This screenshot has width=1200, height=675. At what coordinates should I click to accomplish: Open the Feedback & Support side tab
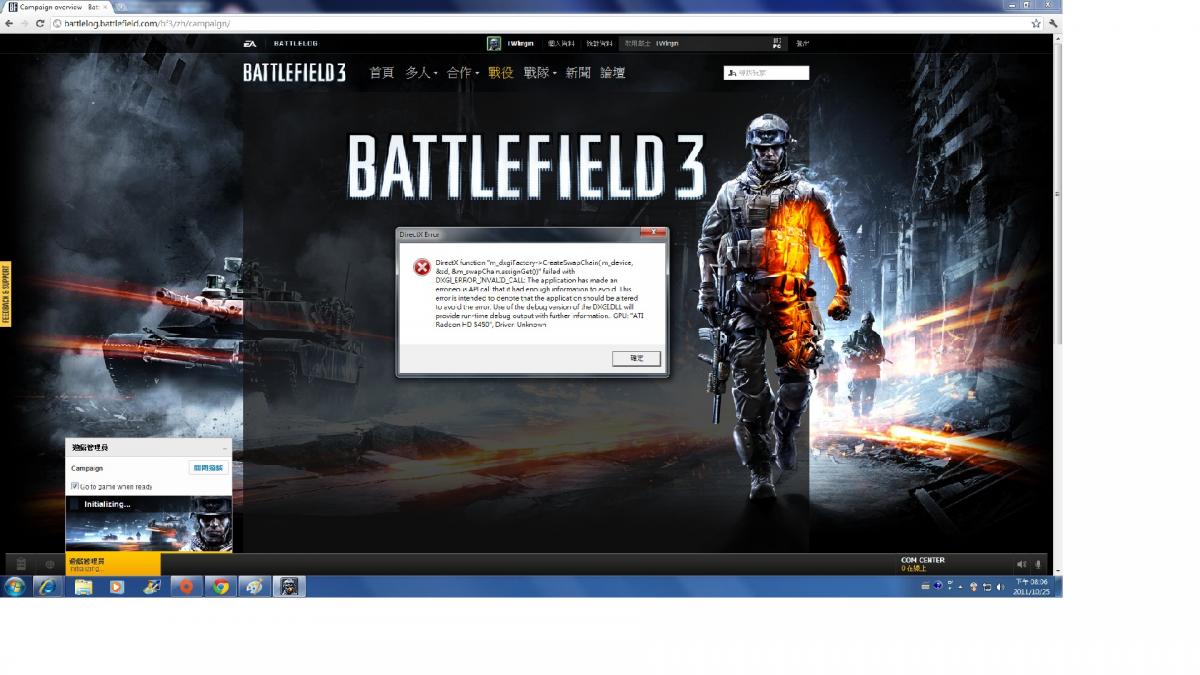point(5,294)
